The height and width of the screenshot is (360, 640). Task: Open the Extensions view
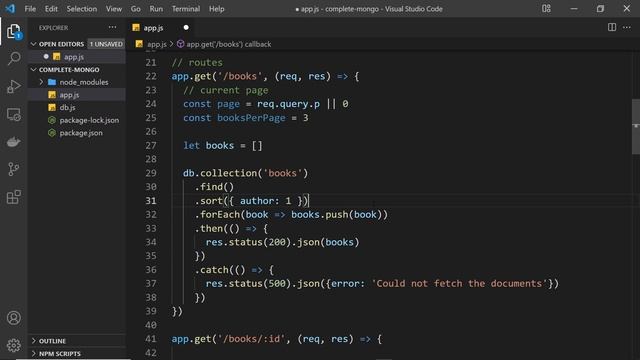tap(13, 197)
